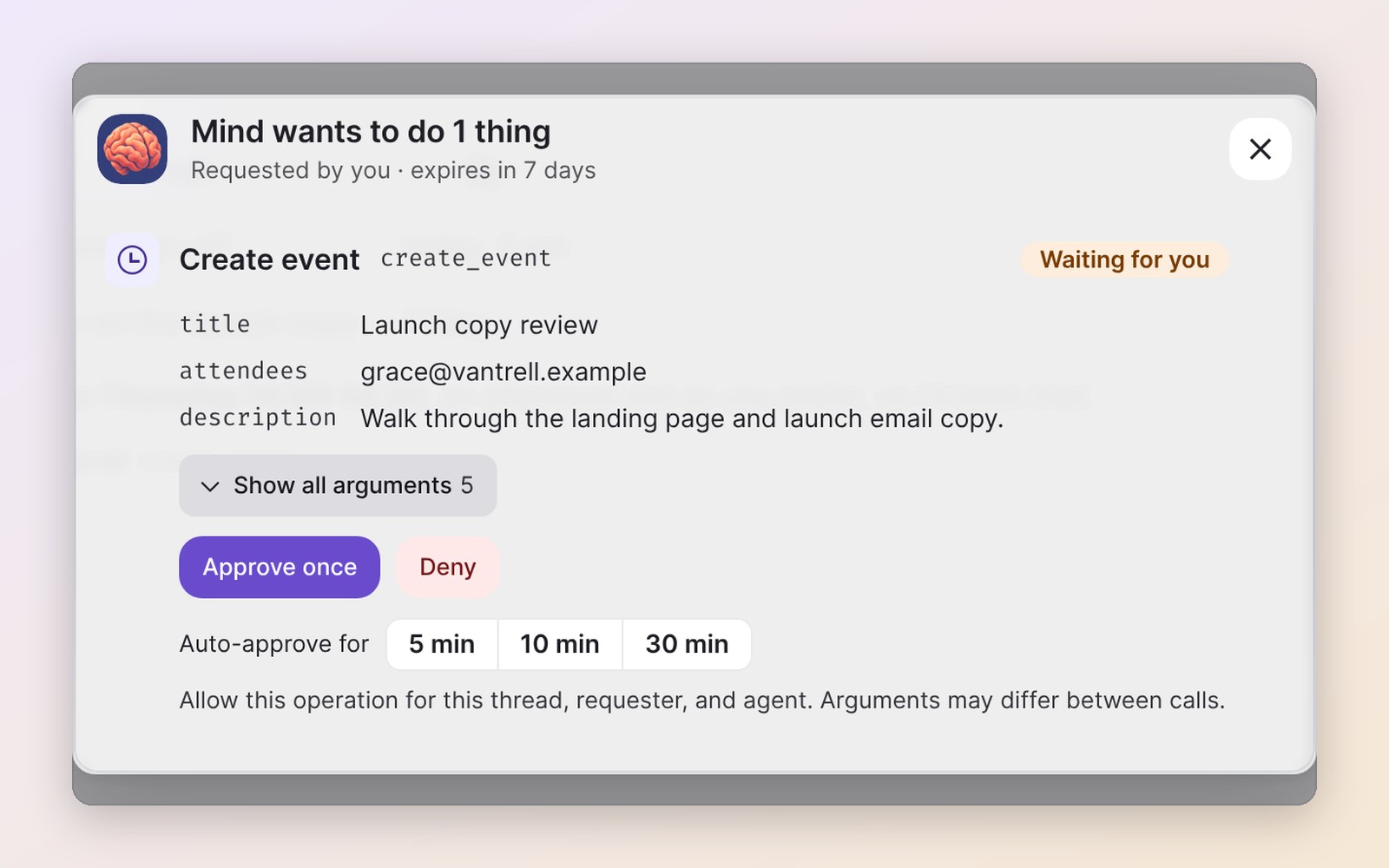Click the heading Mind wants to do 1 thing

point(371,132)
